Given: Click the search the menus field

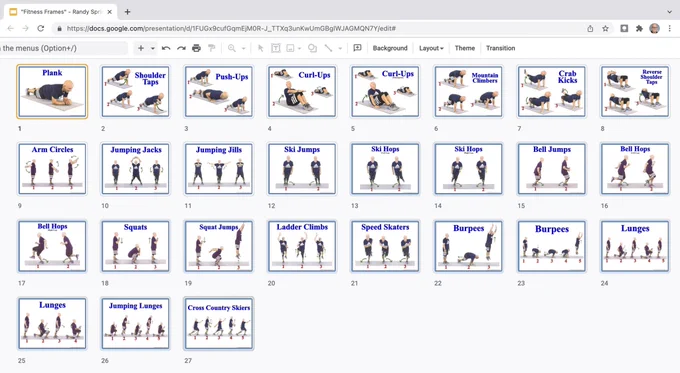Looking at the screenshot, I should (64, 48).
